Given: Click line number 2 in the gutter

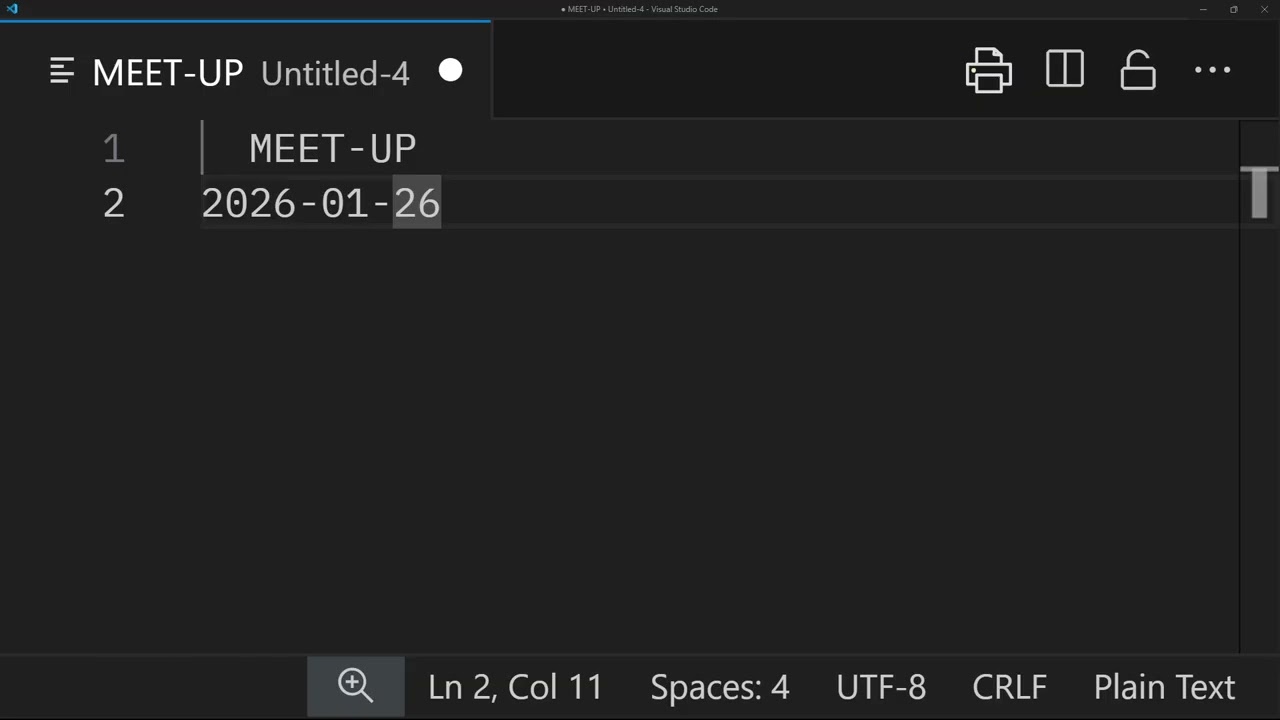Looking at the screenshot, I should point(113,204).
